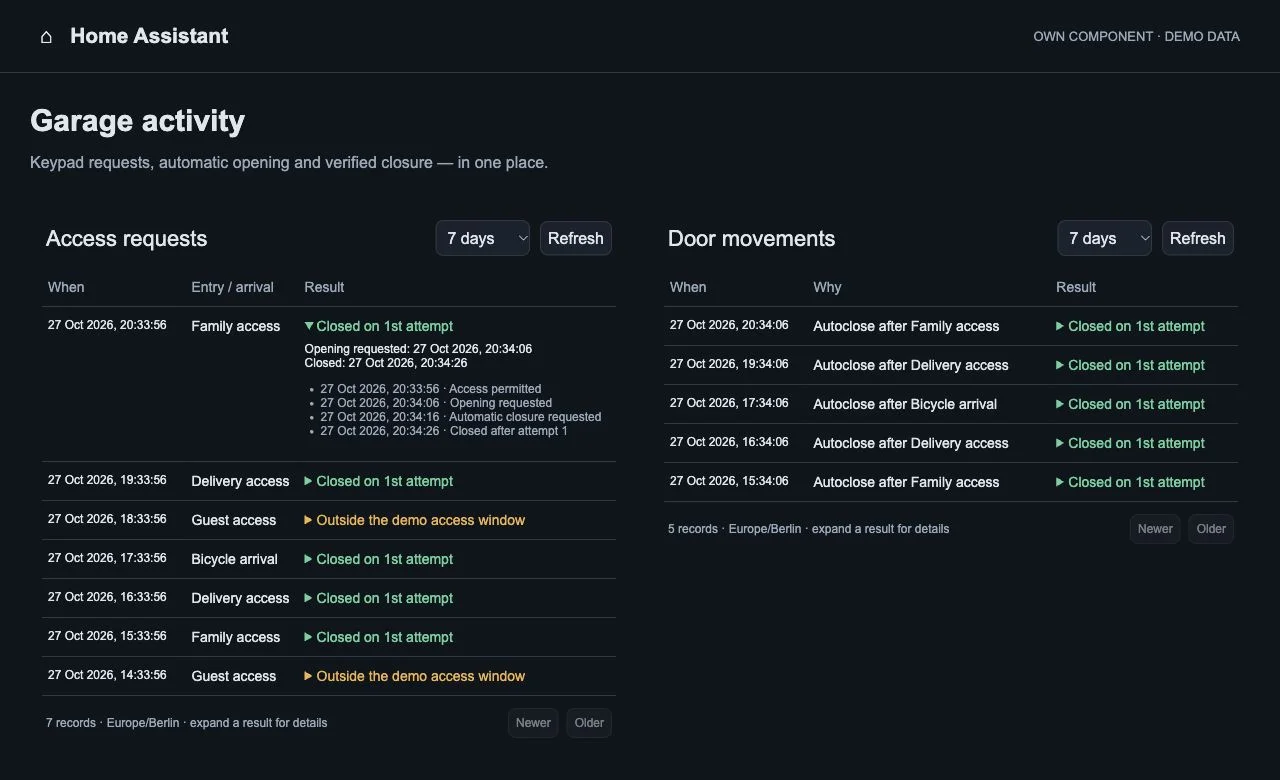Viewport: 1280px width, 780px height.
Task: Click the 'Entry / arrival' column header
Action: point(232,287)
